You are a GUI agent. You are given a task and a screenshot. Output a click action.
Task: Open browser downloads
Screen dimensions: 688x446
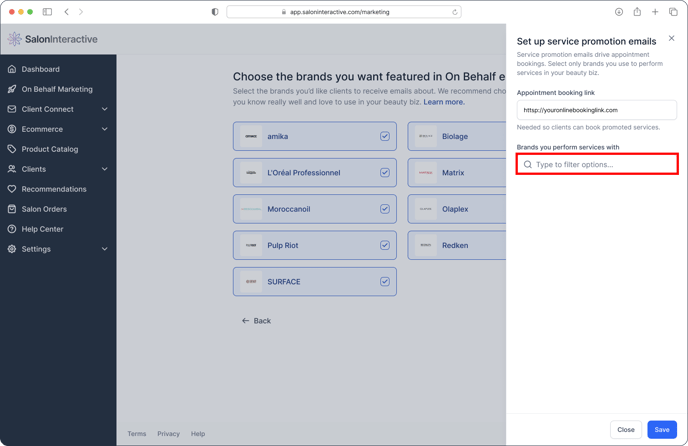tap(619, 12)
